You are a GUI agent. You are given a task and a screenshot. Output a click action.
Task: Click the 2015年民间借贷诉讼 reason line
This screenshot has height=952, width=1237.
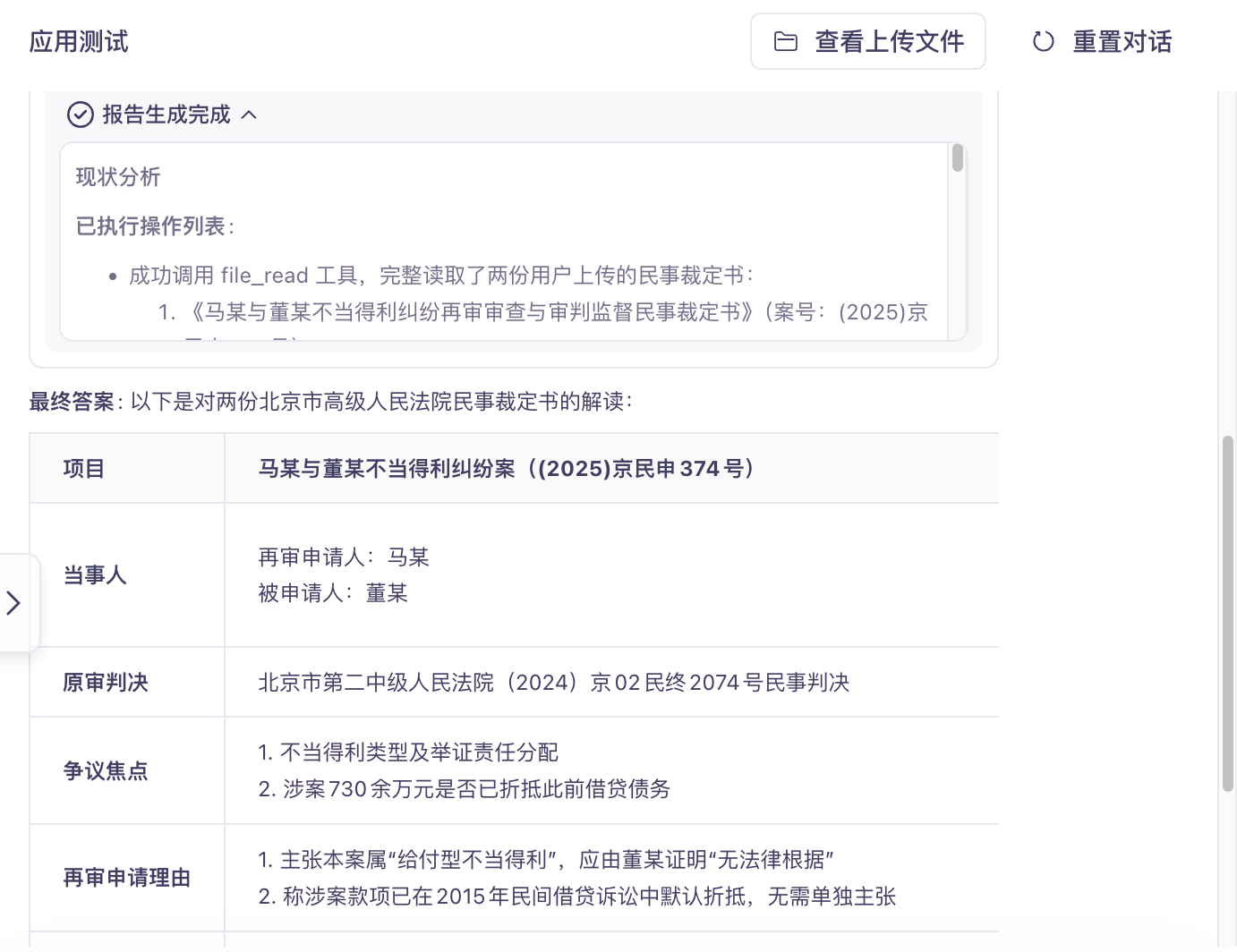[577, 897]
